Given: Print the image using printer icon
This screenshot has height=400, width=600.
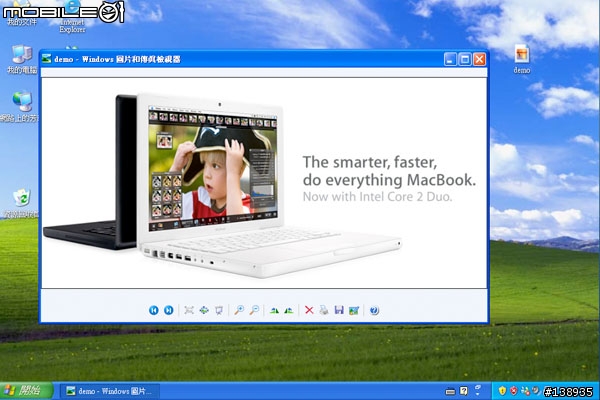Looking at the screenshot, I should click(324, 310).
